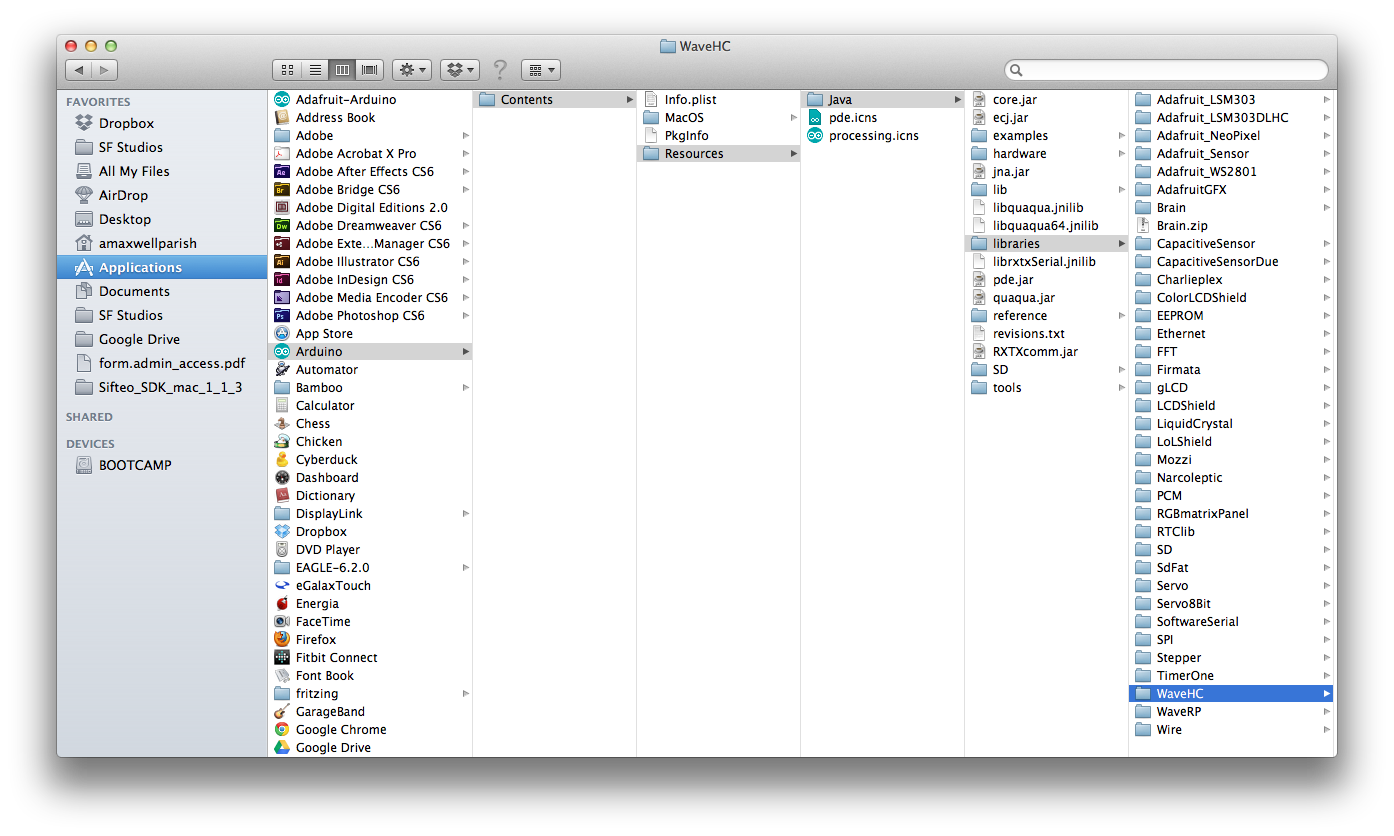Select the Automator app
The height and width of the screenshot is (836, 1394).
click(370, 369)
